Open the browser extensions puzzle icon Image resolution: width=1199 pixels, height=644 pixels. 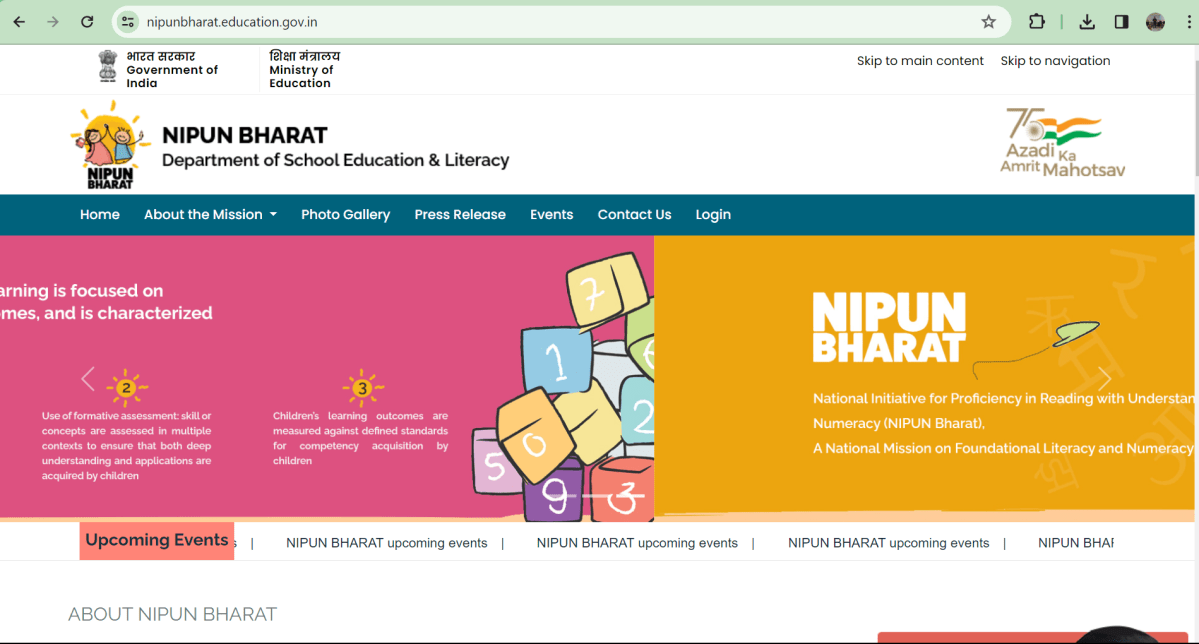(1036, 20)
